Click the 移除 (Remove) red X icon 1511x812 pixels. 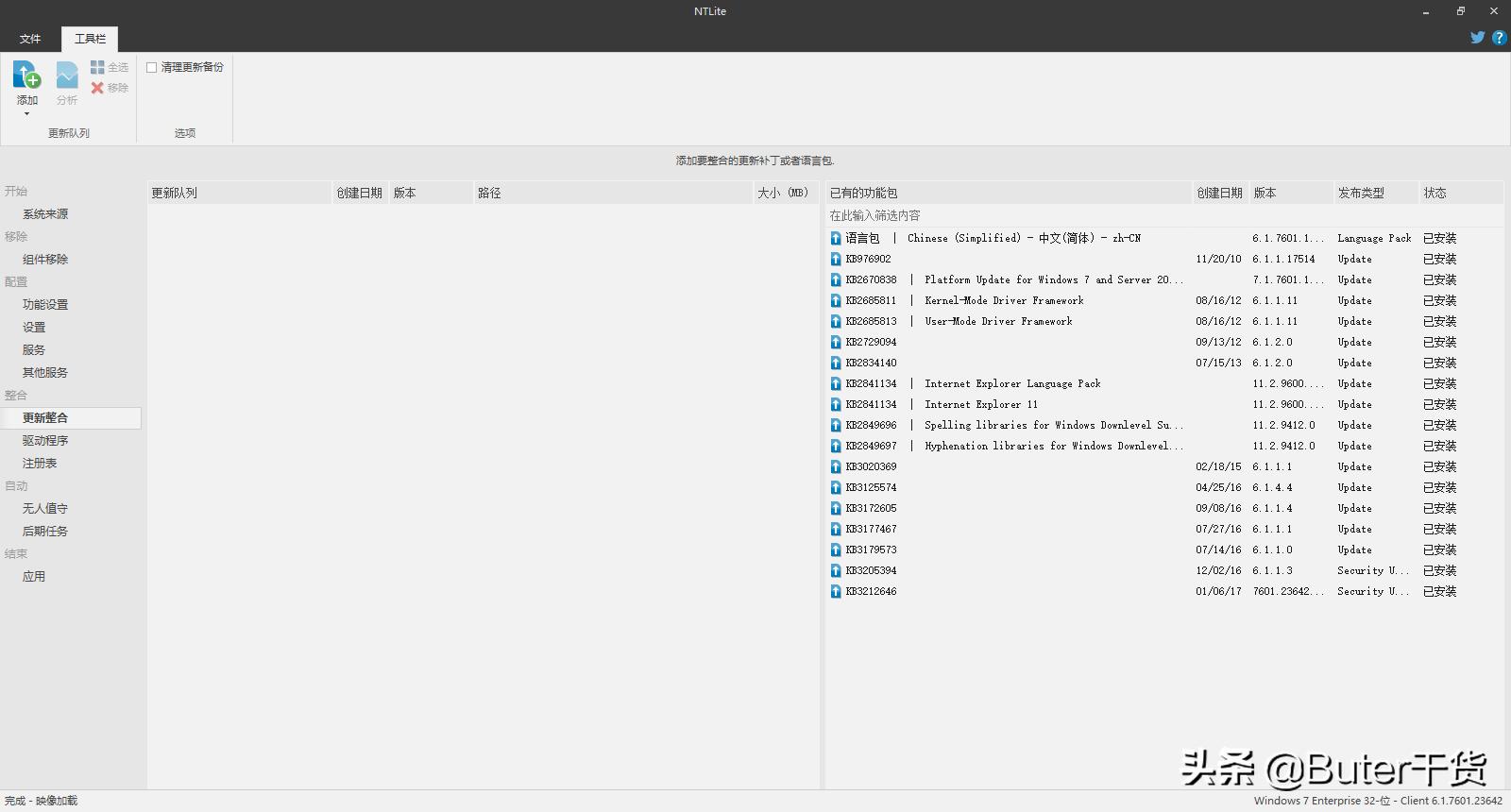97,88
